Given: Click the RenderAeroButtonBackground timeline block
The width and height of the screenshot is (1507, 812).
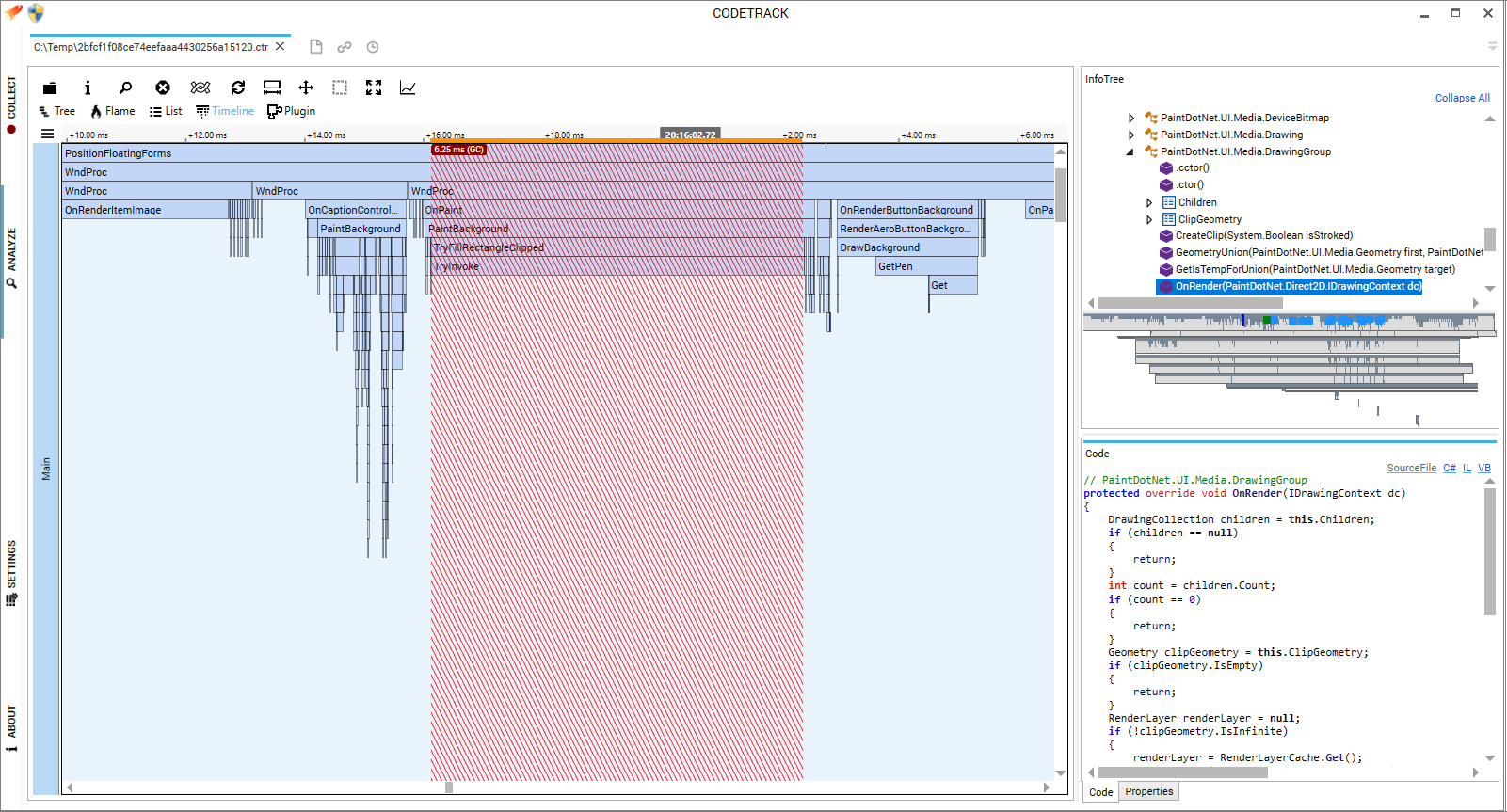Looking at the screenshot, I should tap(907, 229).
